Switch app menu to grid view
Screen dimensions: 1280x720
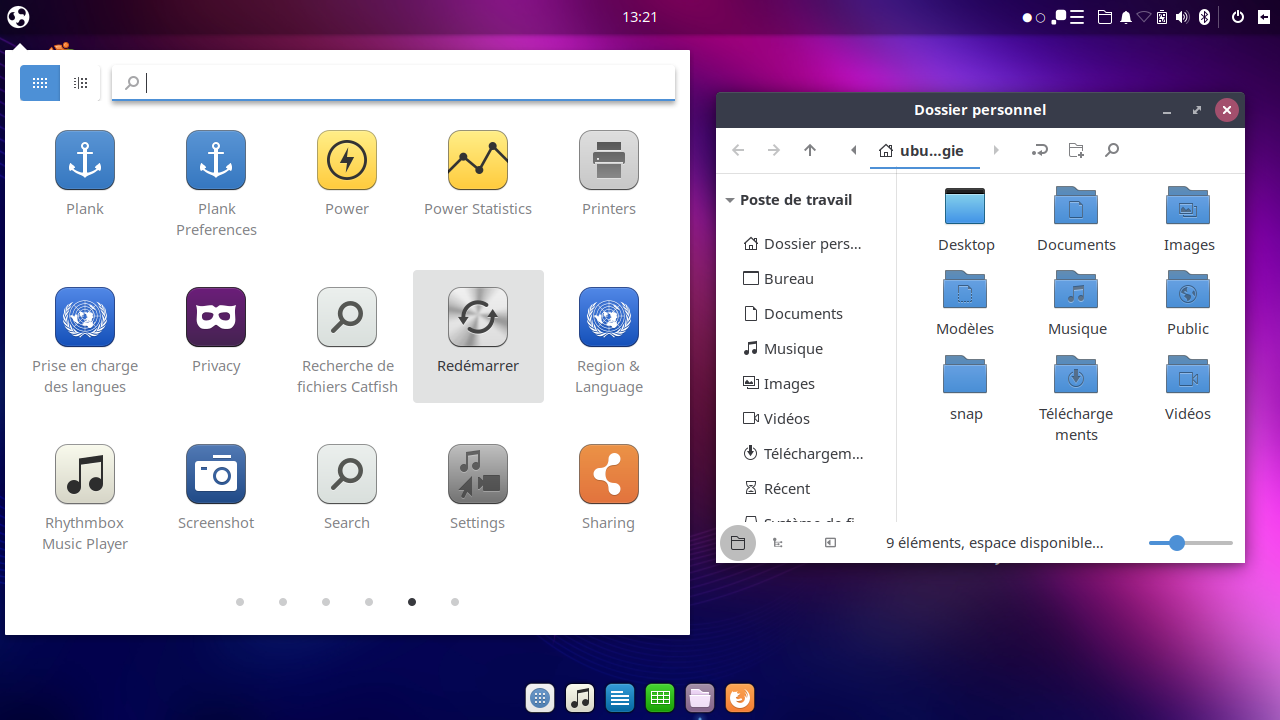tap(40, 83)
